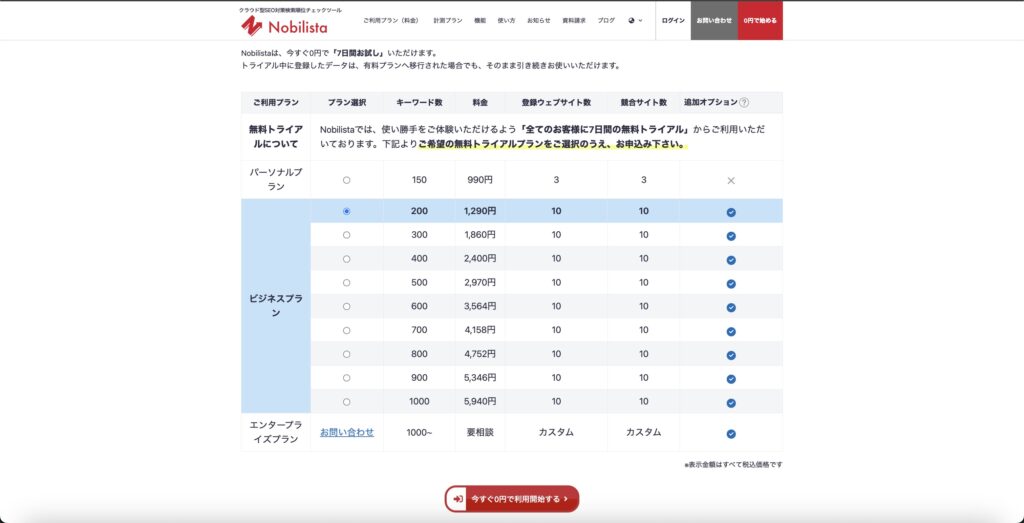Viewport: 1024px width, 523px height.
Task: Click the X icon in the パーソナルプラン row
Action: click(x=731, y=180)
